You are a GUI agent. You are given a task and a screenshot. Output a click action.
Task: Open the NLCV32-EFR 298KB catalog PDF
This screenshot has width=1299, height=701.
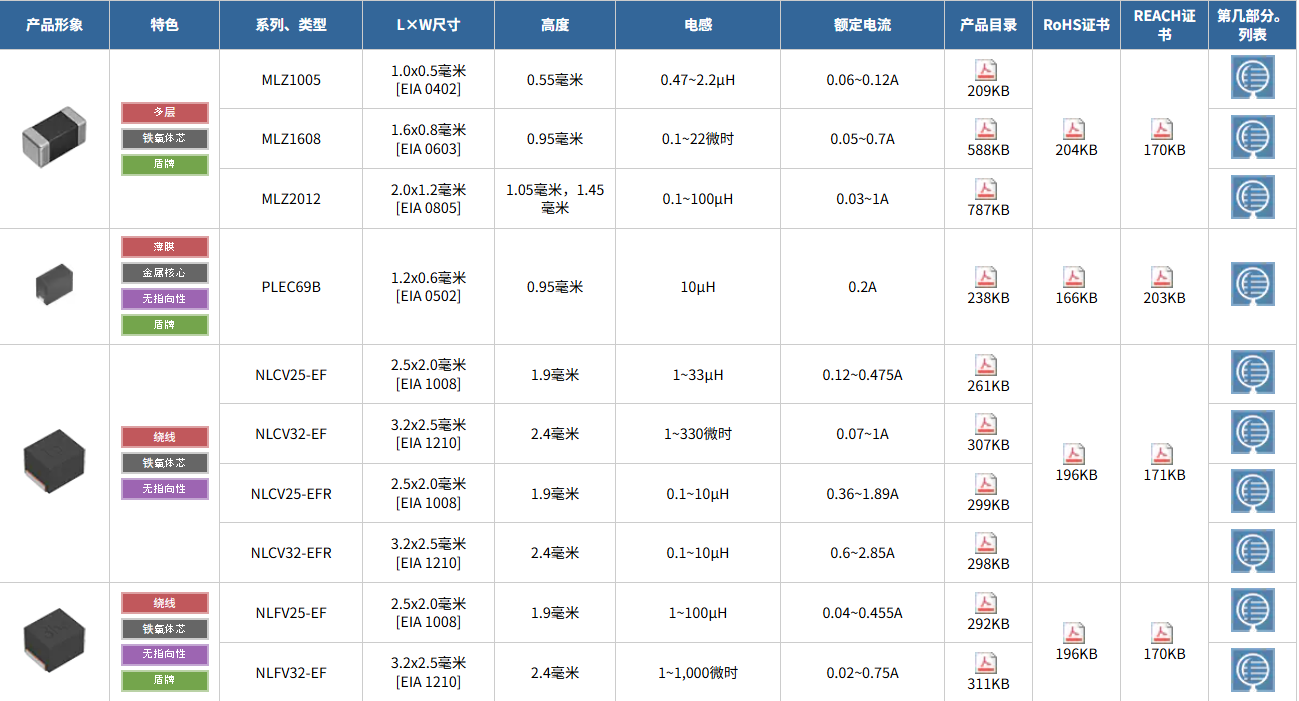click(x=987, y=543)
